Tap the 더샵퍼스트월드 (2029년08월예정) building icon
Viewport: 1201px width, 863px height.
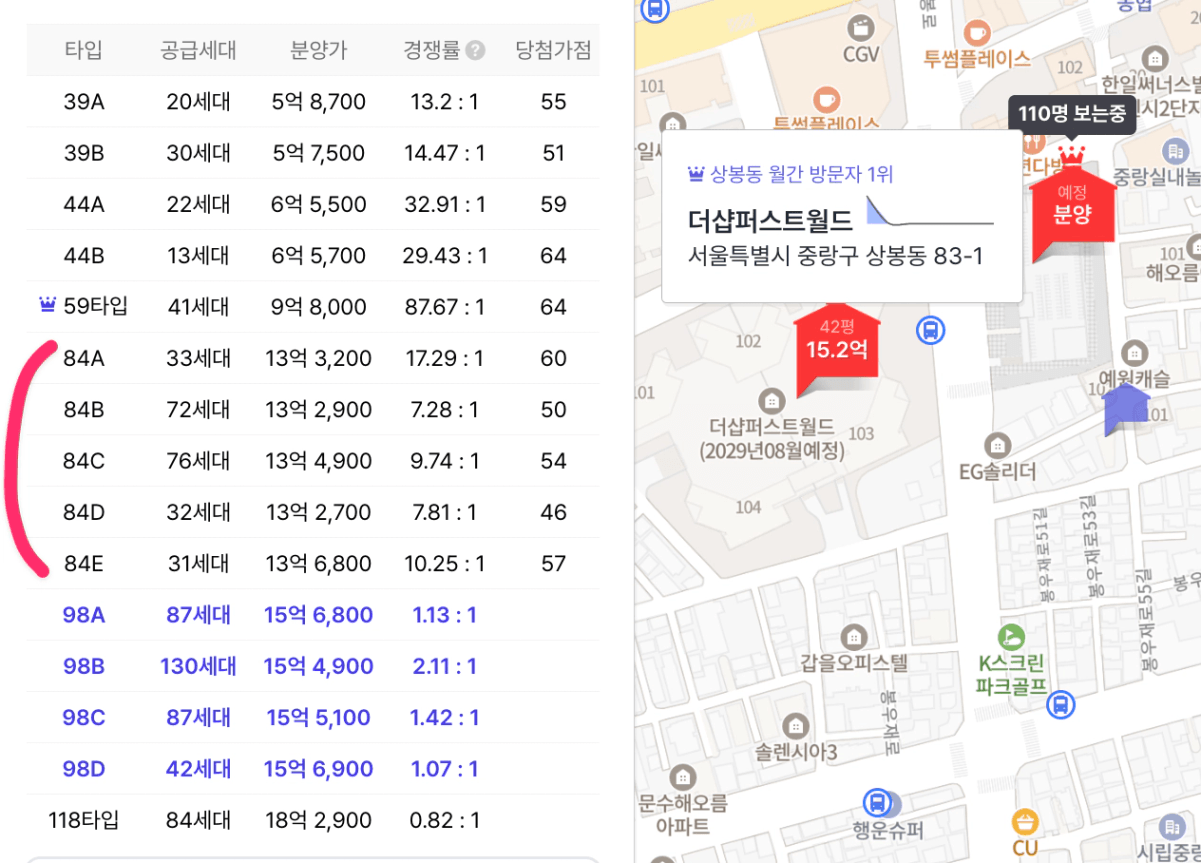tap(771, 401)
